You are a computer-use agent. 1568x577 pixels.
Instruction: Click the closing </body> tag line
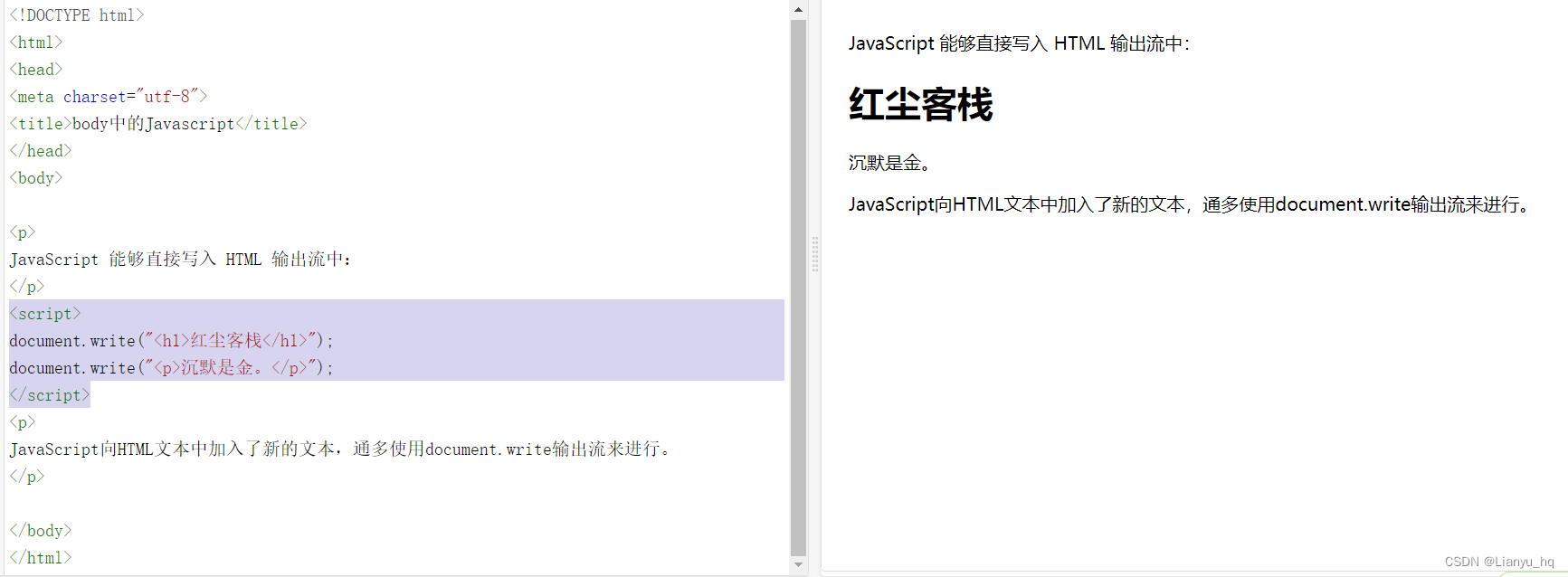point(41,531)
